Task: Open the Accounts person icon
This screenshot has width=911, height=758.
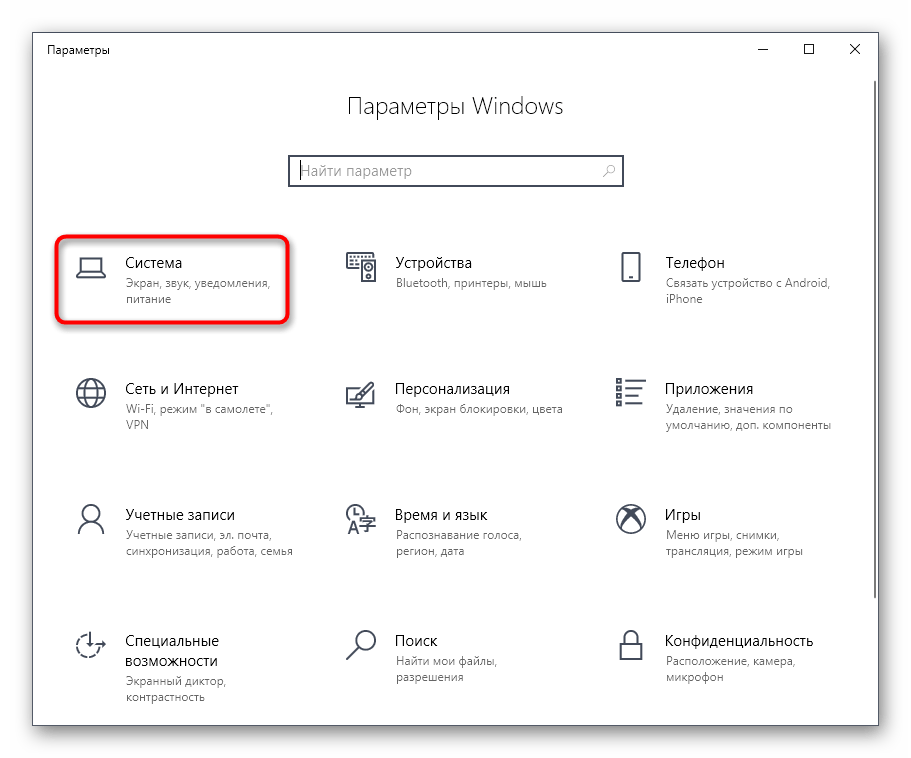Action: pos(91,519)
